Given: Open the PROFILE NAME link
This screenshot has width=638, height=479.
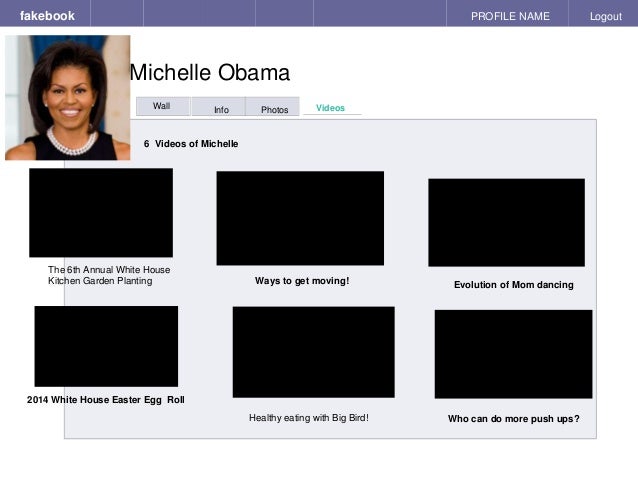Looking at the screenshot, I should 510,16.
